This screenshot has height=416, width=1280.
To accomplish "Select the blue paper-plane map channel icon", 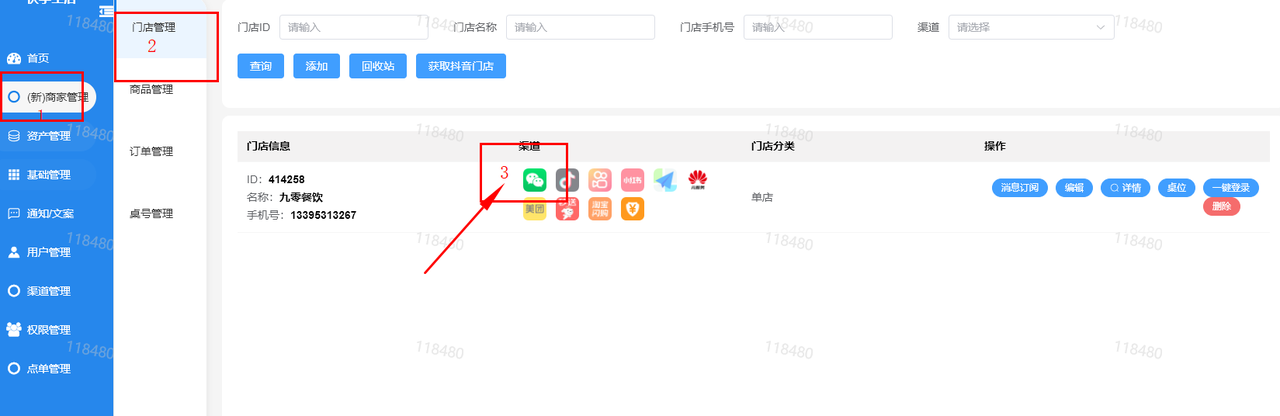I will [665, 180].
